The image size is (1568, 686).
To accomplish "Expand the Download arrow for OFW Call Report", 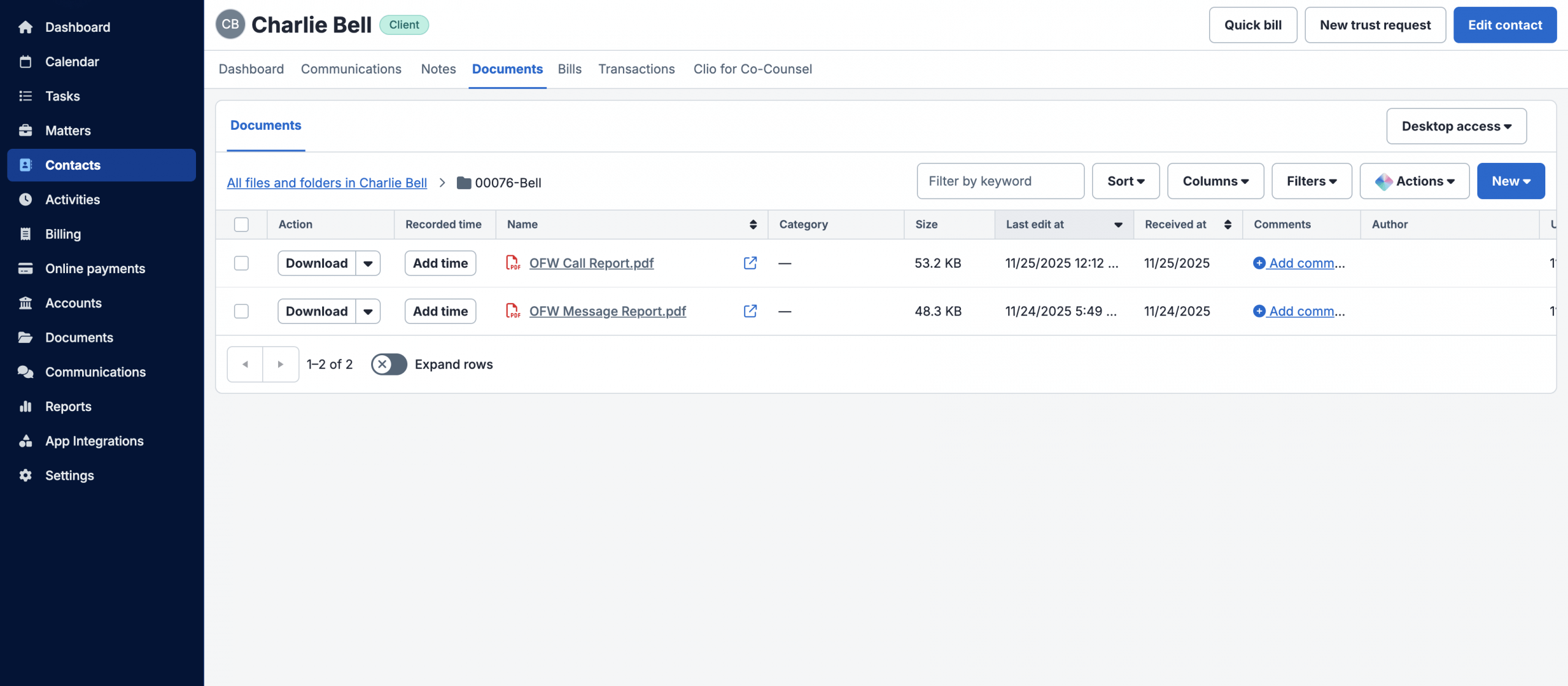I will pyautogui.click(x=368, y=263).
